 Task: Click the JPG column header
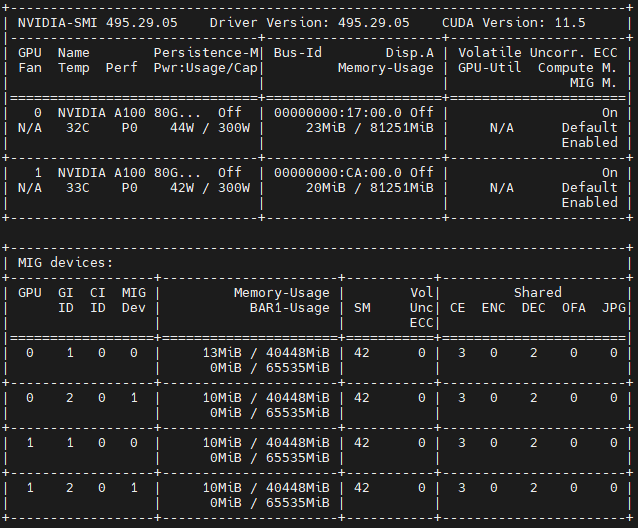614,308
